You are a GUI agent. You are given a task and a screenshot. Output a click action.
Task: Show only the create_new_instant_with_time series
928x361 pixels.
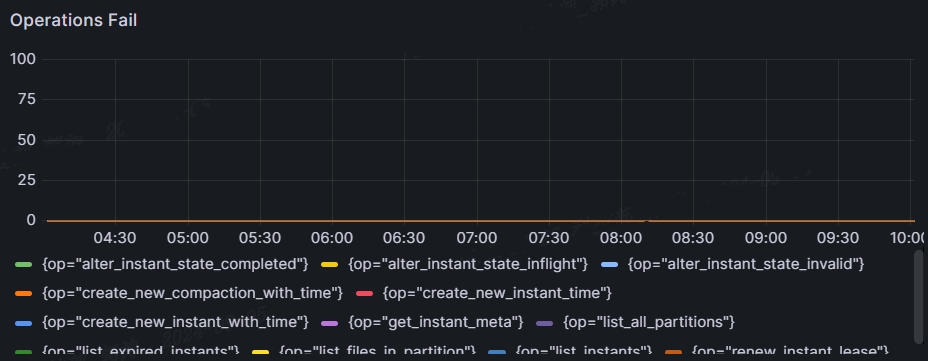coord(176,323)
